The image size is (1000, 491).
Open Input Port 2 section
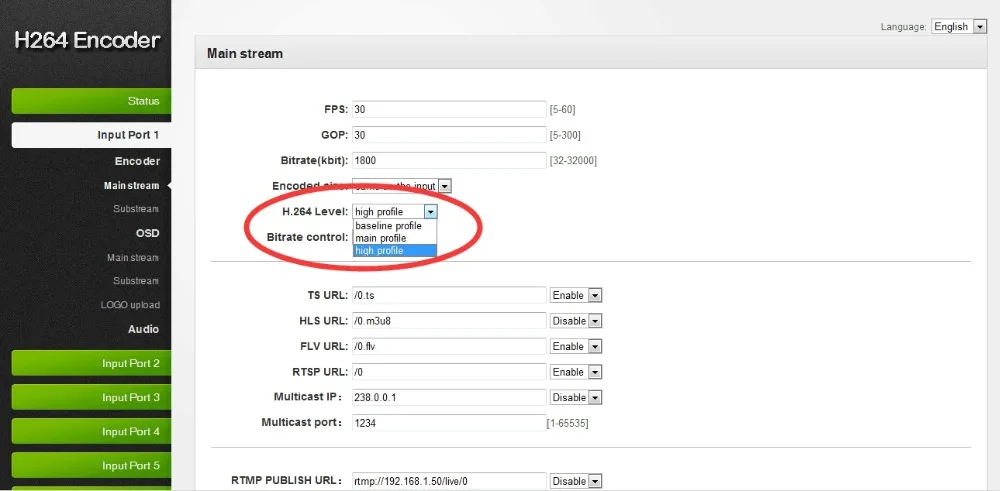click(91, 363)
